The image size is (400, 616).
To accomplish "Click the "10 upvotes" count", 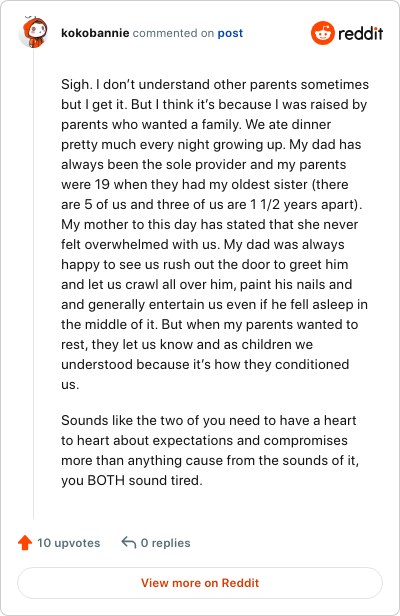I will pyautogui.click(x=69, y=543).
